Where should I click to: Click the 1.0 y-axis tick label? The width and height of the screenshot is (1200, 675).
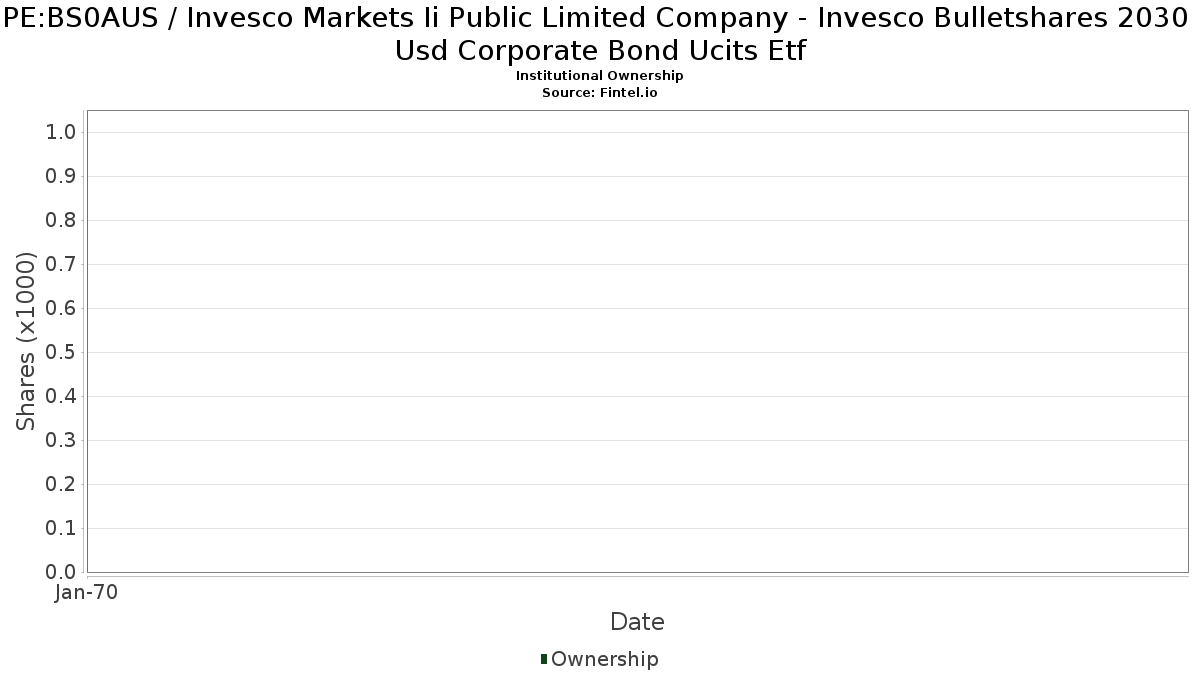[x=62, y=133]
